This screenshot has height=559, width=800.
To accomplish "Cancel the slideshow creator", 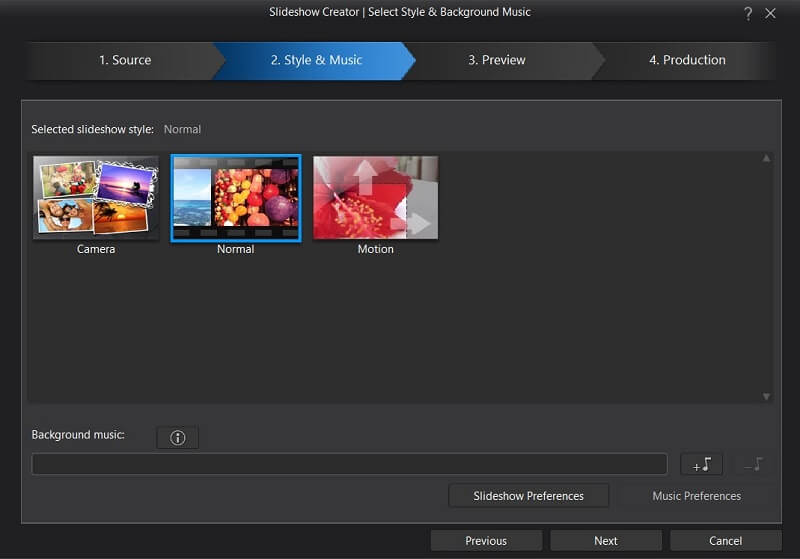I will [x=726, y=541].
